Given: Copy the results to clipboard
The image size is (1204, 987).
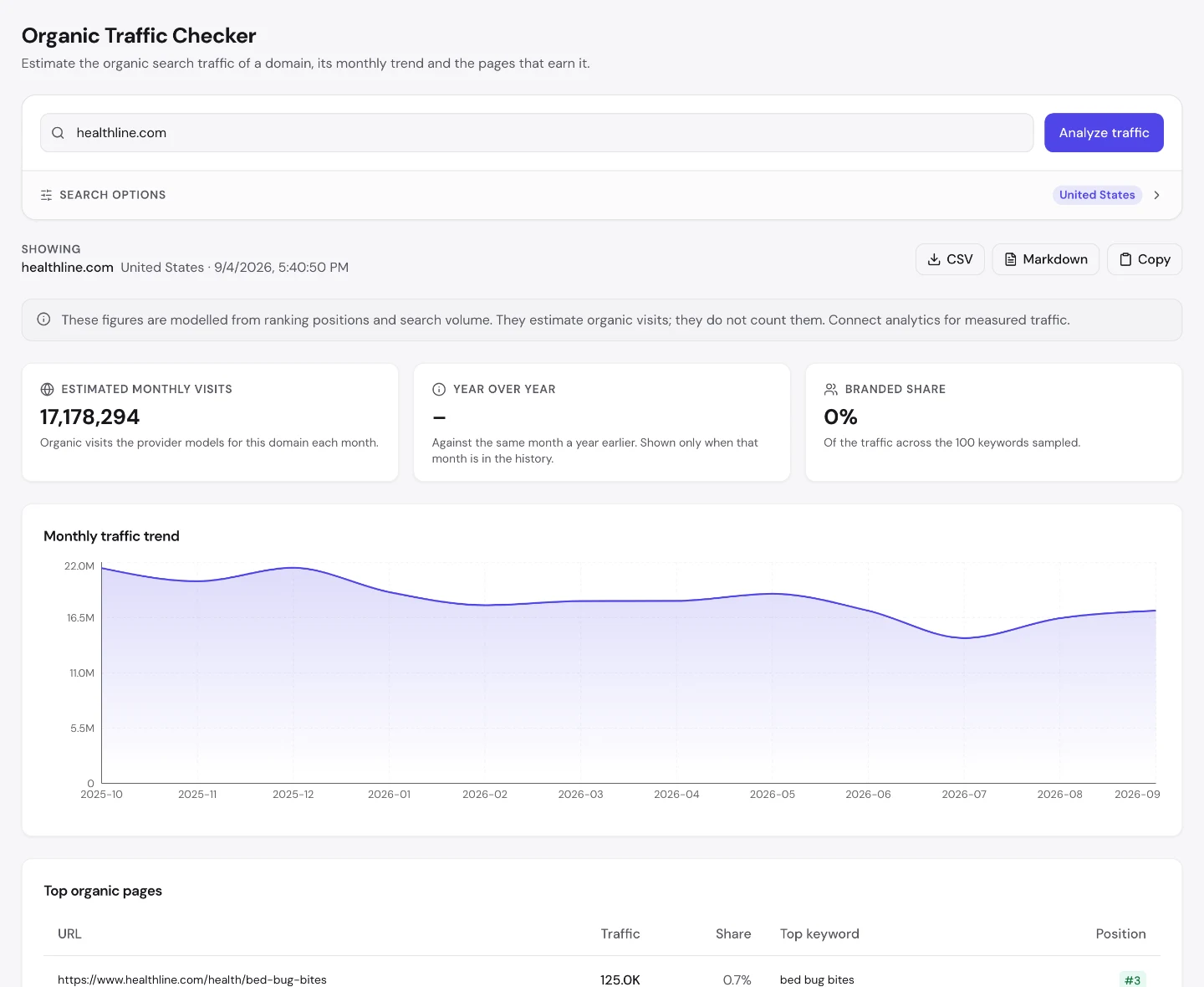Looking at the screenshot, I should click(1144, 259).
